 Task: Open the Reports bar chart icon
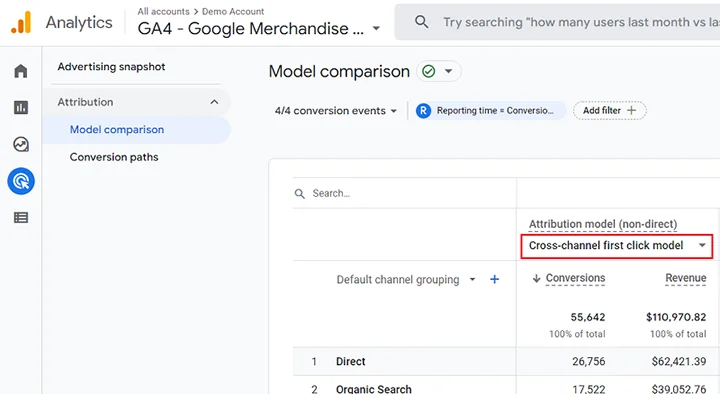click(x=21, y=107)
